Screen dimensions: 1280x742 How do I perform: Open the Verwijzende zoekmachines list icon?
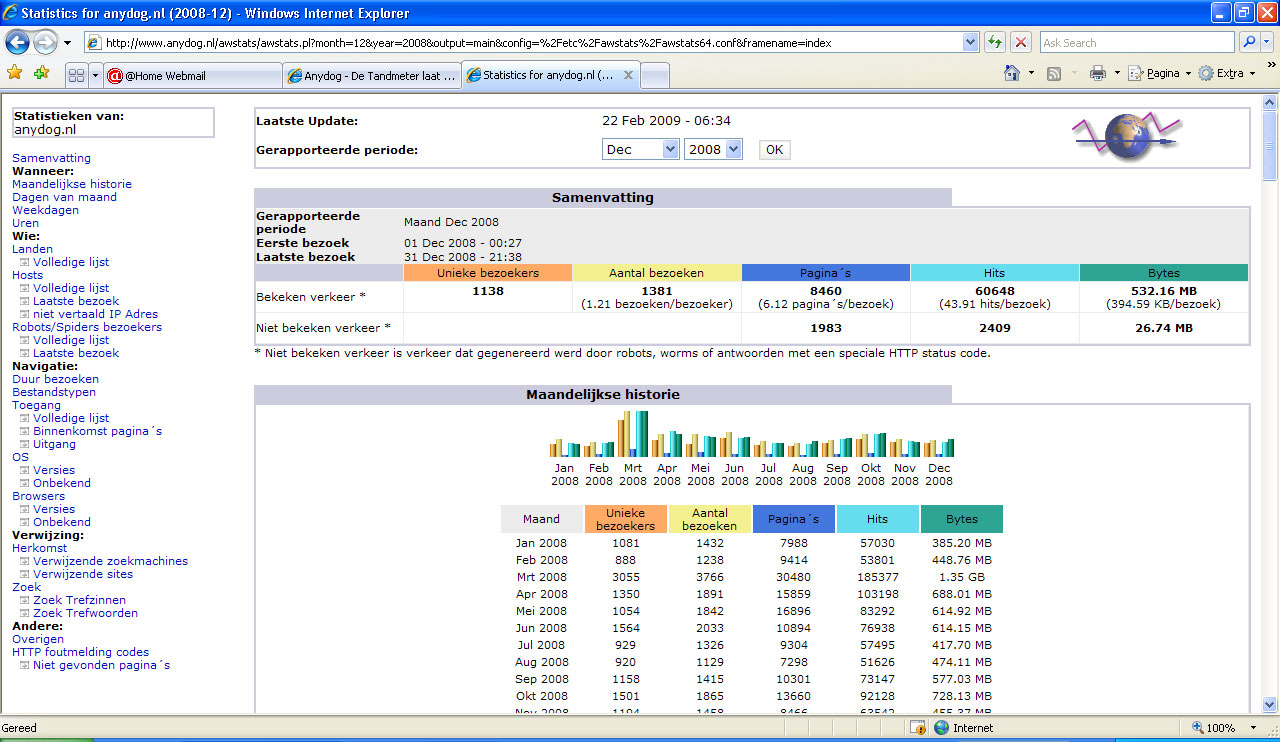tap(25, 561)
